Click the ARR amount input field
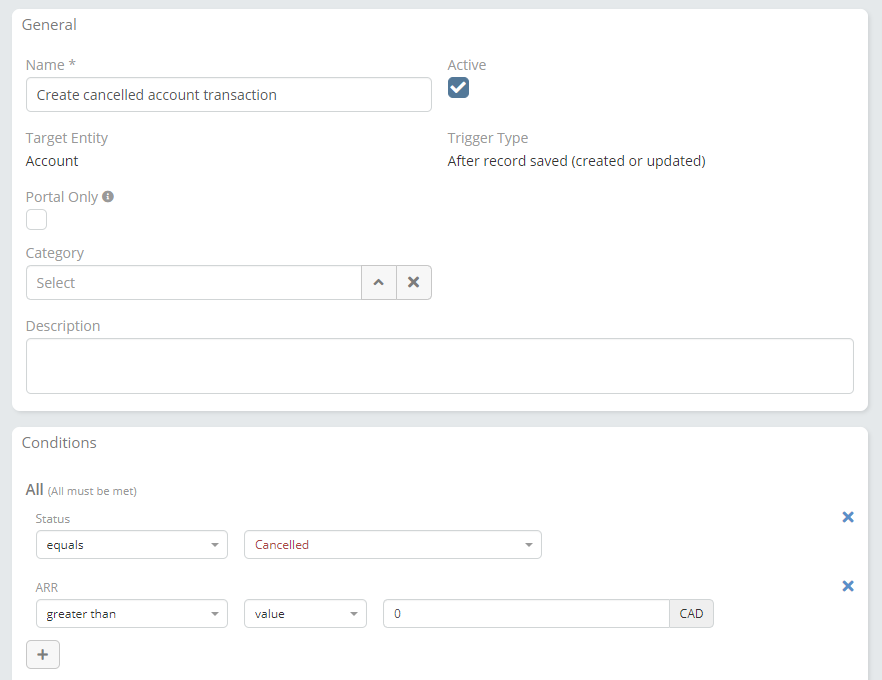Viewport: 882px width, 680px height. tap(525, 614)
